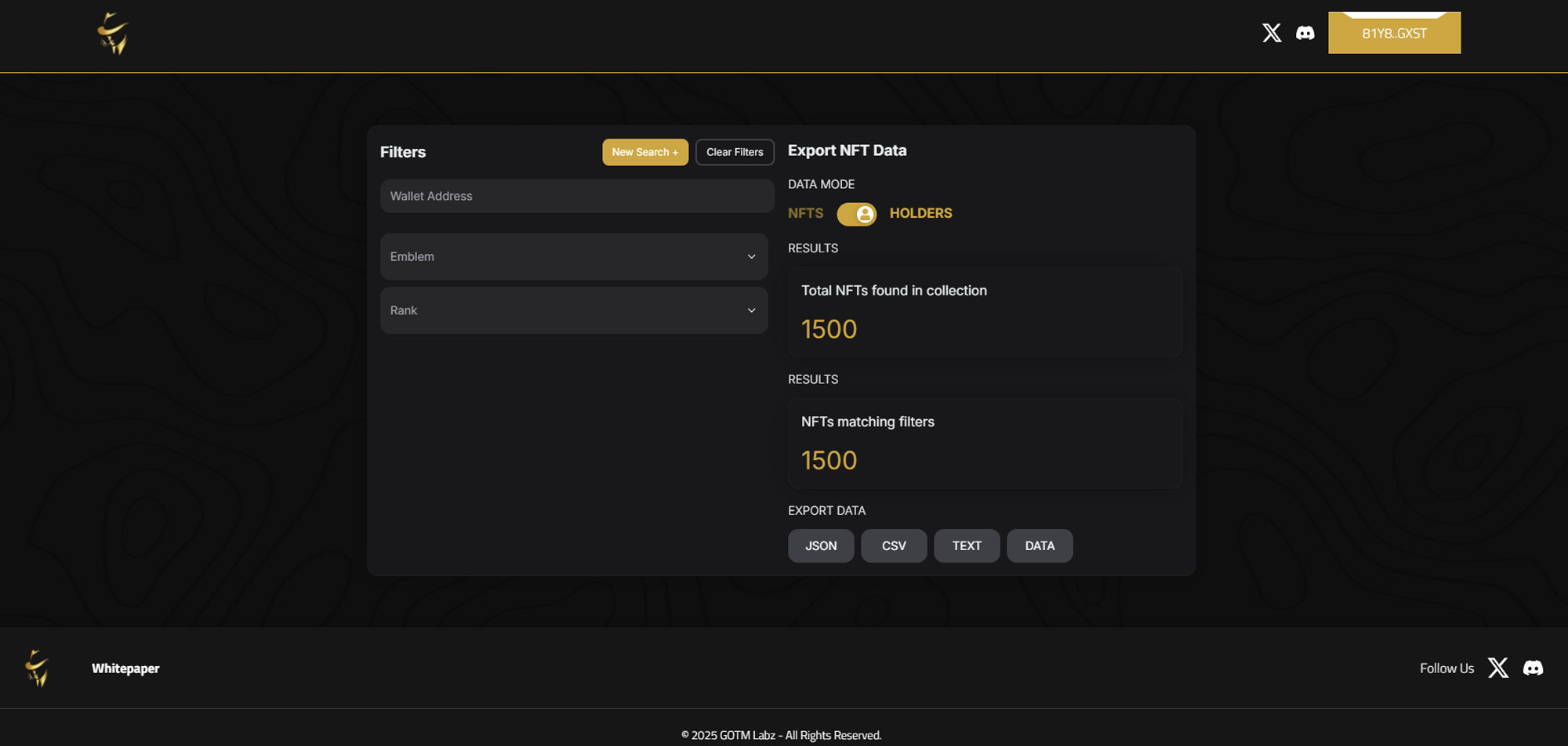Choose the DATA export option
The width and height of the screenshot is (1568, 746).
click(1040, 545)
